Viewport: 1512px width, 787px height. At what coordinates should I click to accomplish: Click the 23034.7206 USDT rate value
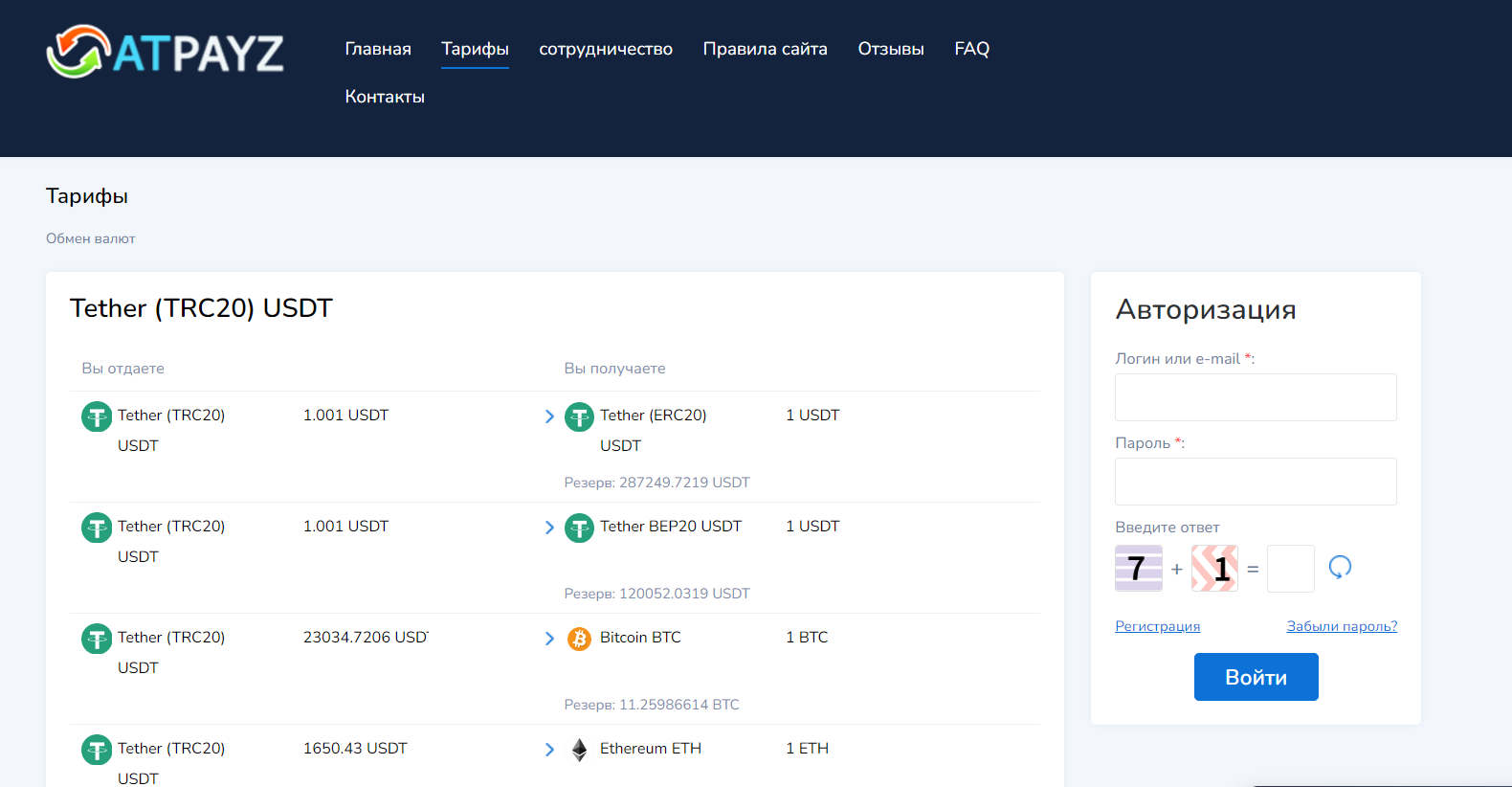[x=366, y=638]
